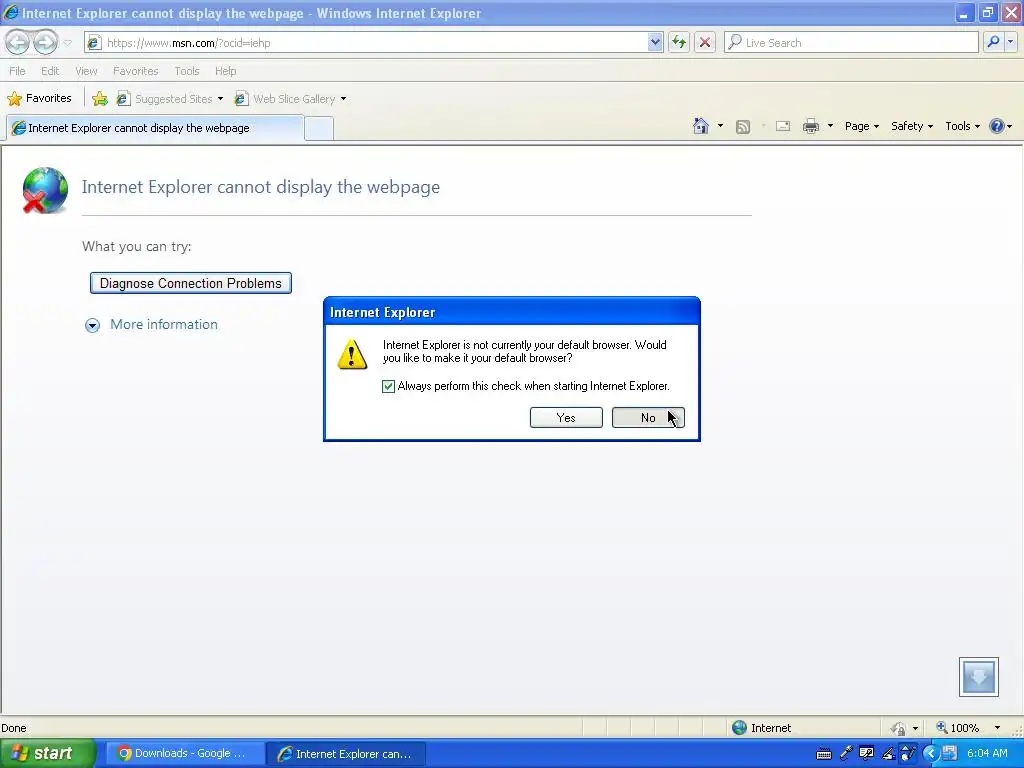The width and height of the screenshot is (1024, 768).
Task: Open the Page dropdown menu
Action: coord(861,126)
